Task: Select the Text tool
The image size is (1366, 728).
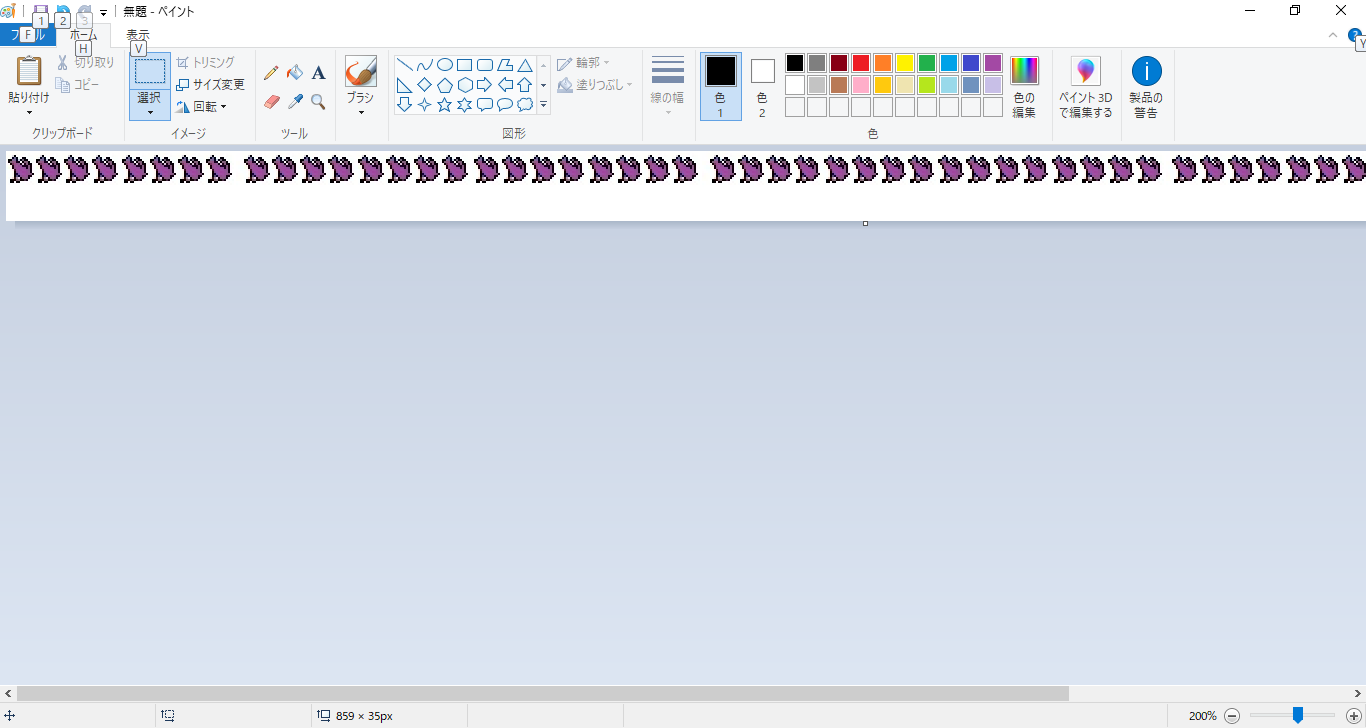Action: (318, 72)
